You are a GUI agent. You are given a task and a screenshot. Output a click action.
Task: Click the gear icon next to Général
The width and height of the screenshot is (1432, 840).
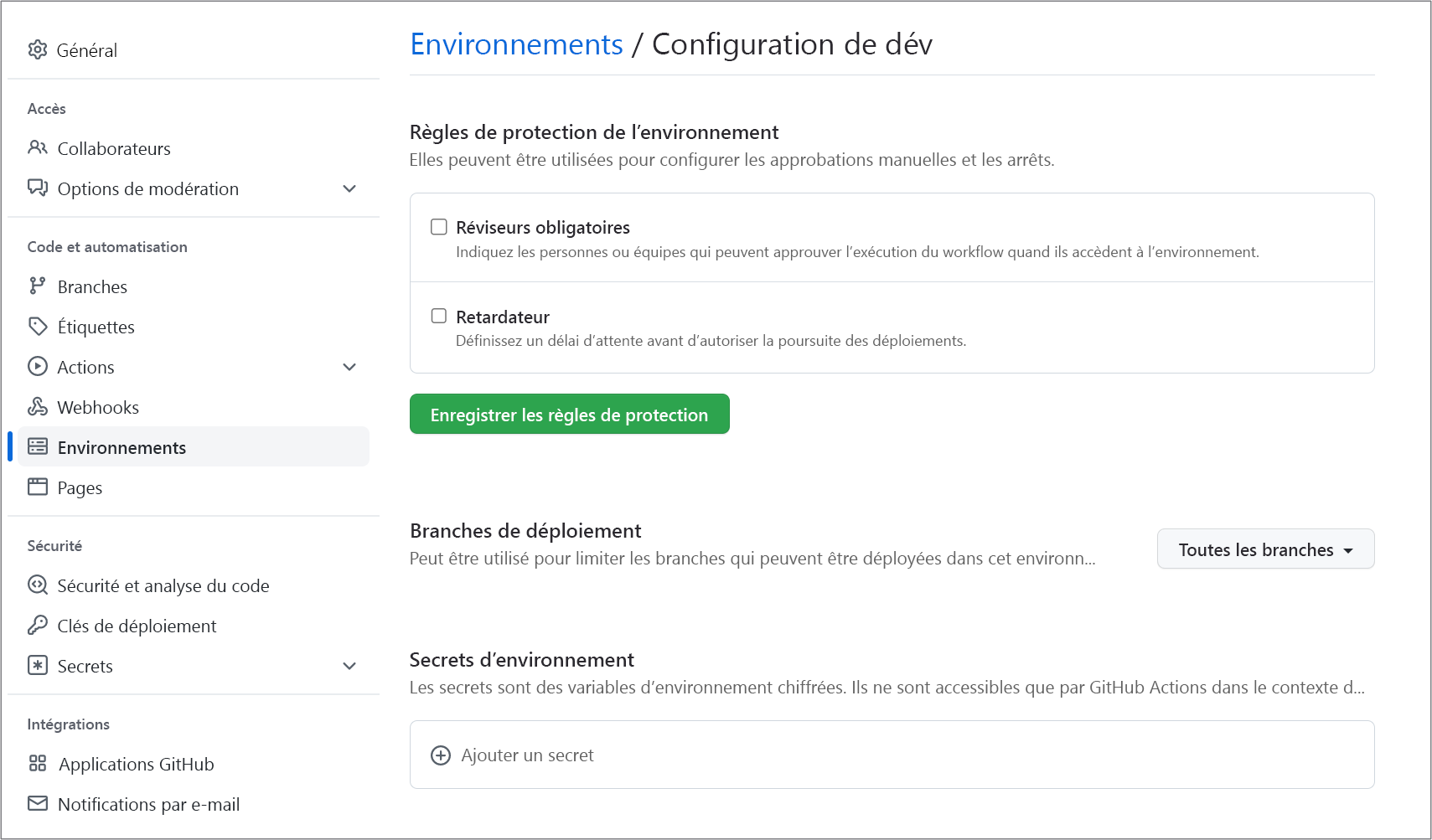(x=38, y=49)
